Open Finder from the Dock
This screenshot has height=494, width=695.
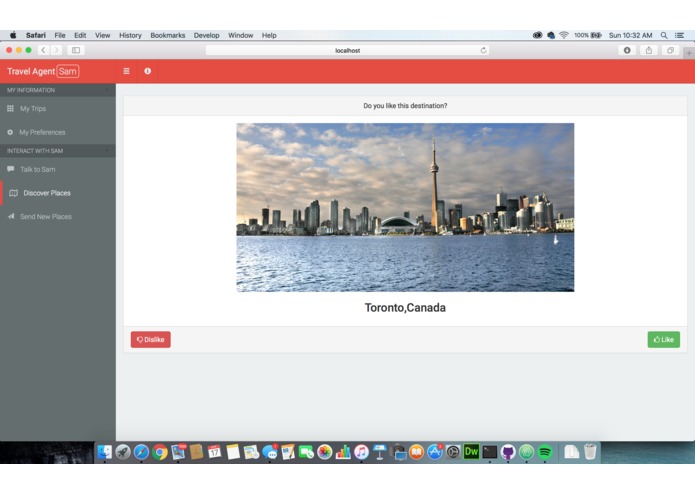pos(105,452)
